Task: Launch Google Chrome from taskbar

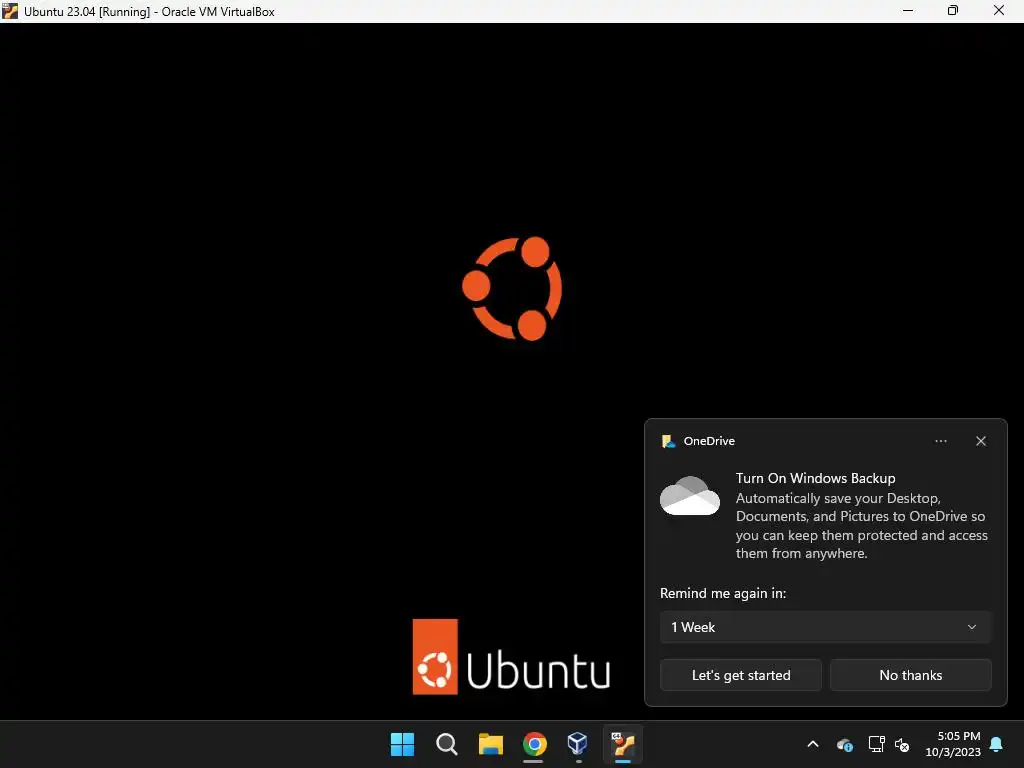Action: click(x=534, y=744)
